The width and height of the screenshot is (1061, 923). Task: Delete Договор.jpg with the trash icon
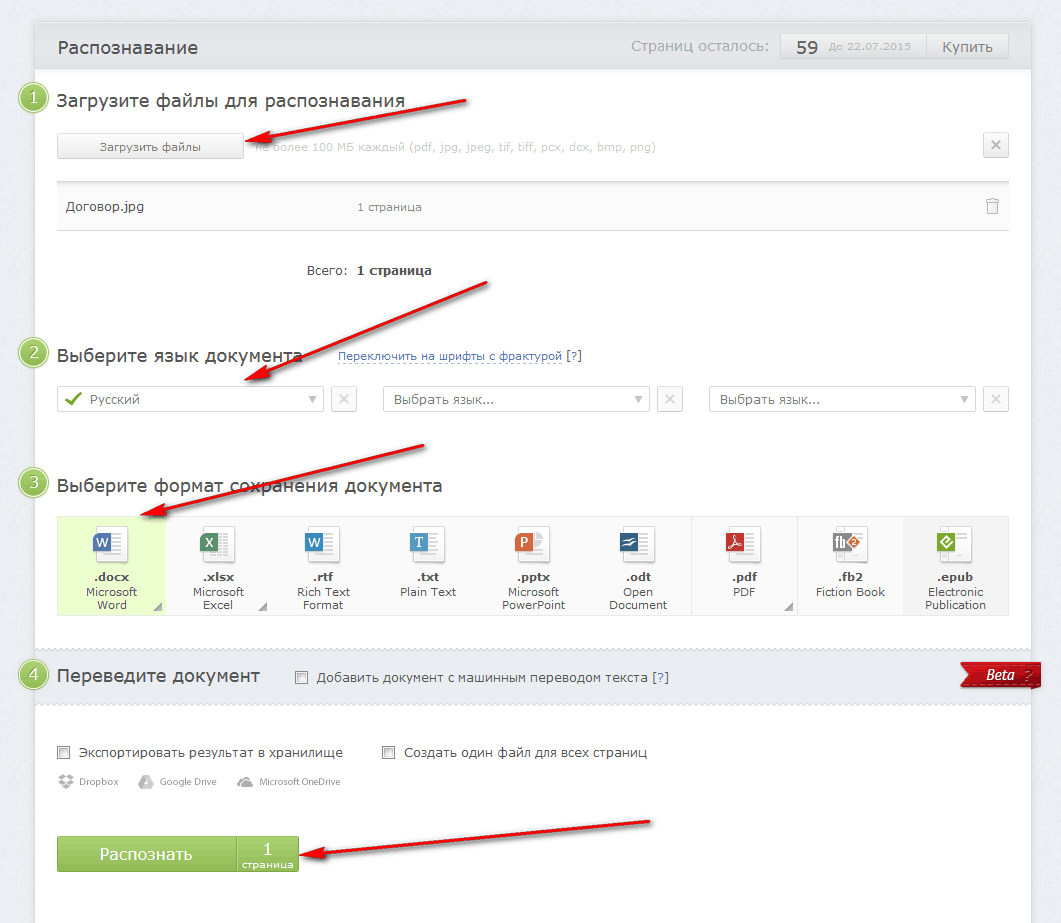click(x=992, y=206)
